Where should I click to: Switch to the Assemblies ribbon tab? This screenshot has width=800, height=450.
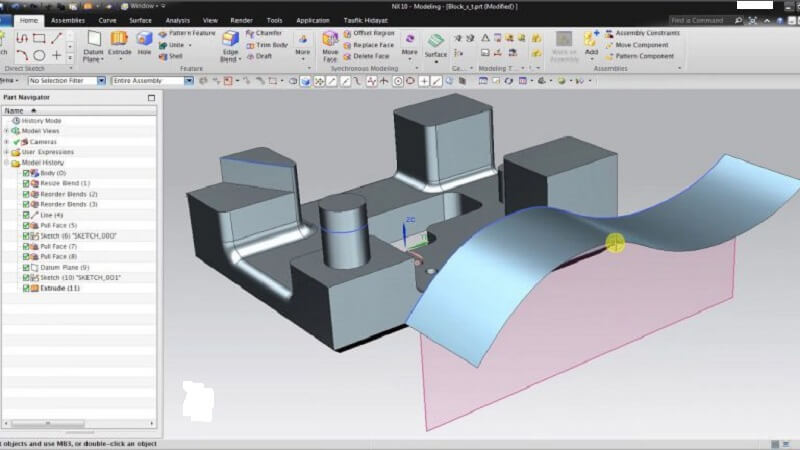point(67,19)
